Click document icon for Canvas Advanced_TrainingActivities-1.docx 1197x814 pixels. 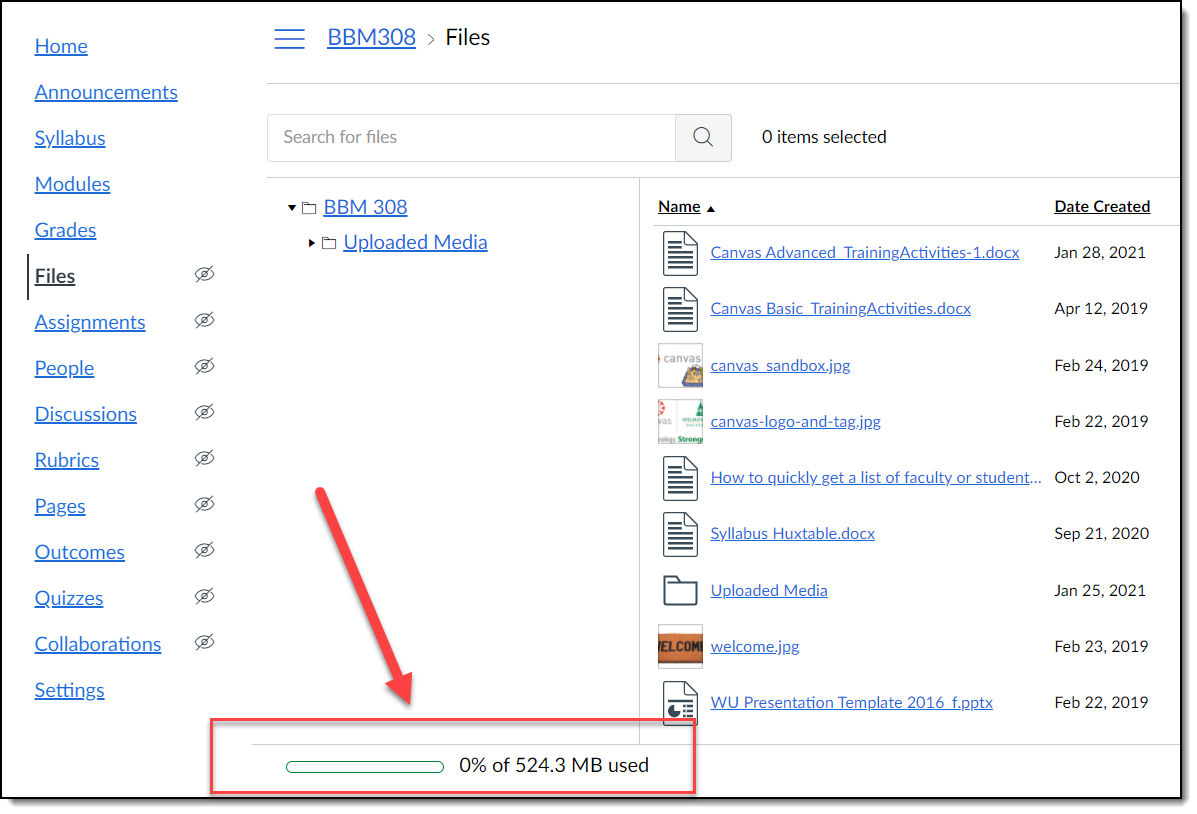coord(679,254)
